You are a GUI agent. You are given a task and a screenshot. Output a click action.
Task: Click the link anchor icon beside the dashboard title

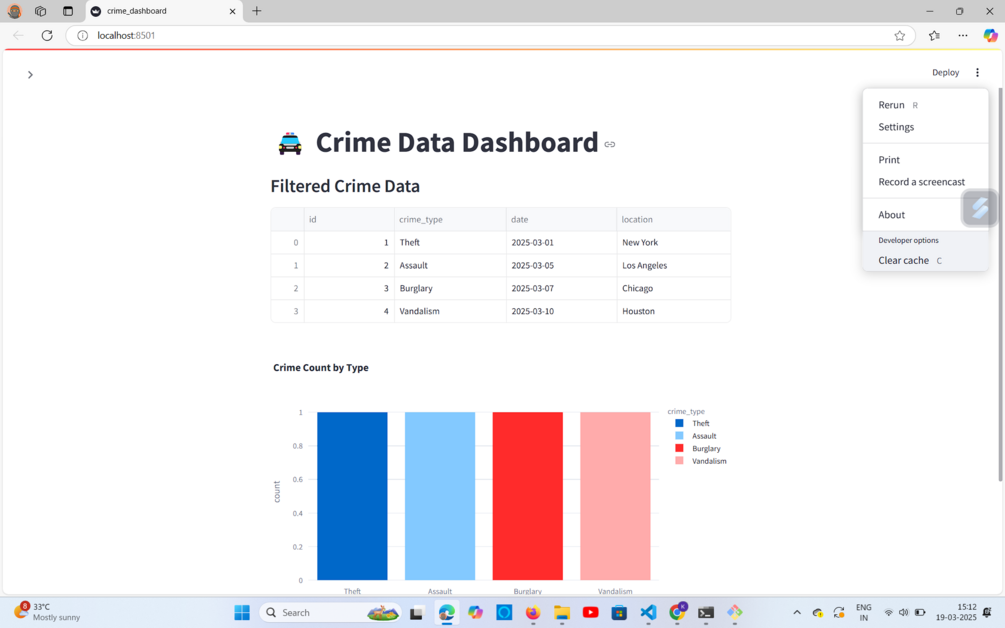click(610, 144)
